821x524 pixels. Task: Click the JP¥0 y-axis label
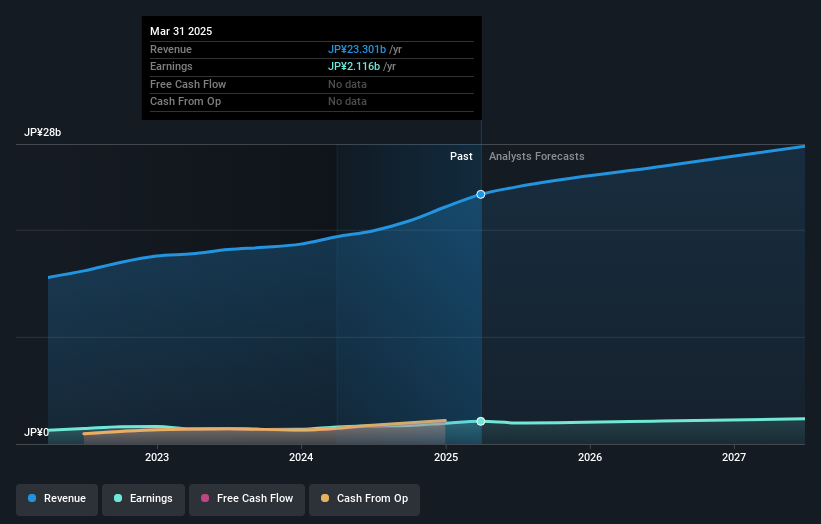coord(36,432)
